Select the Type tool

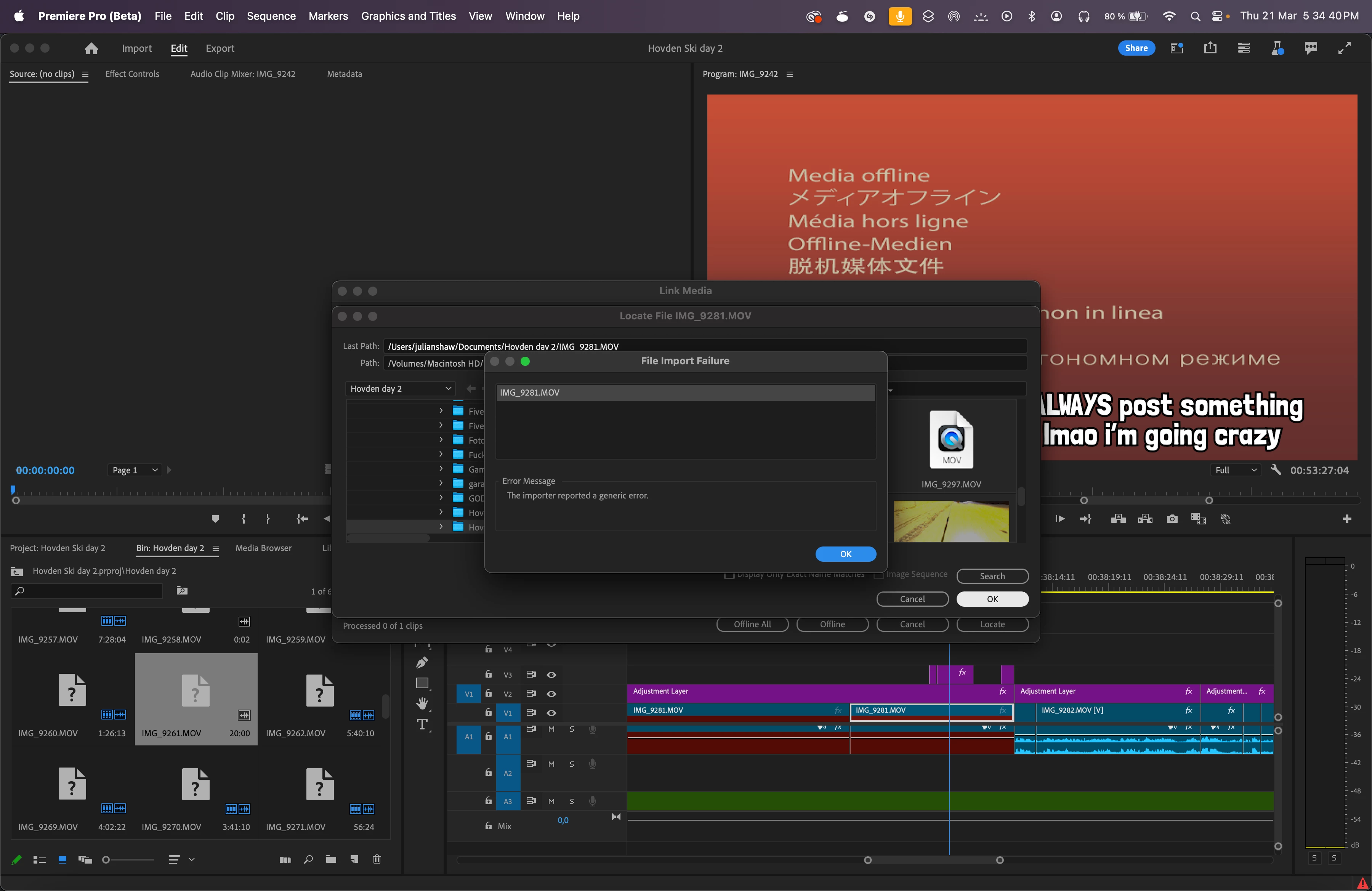point(422,724)
